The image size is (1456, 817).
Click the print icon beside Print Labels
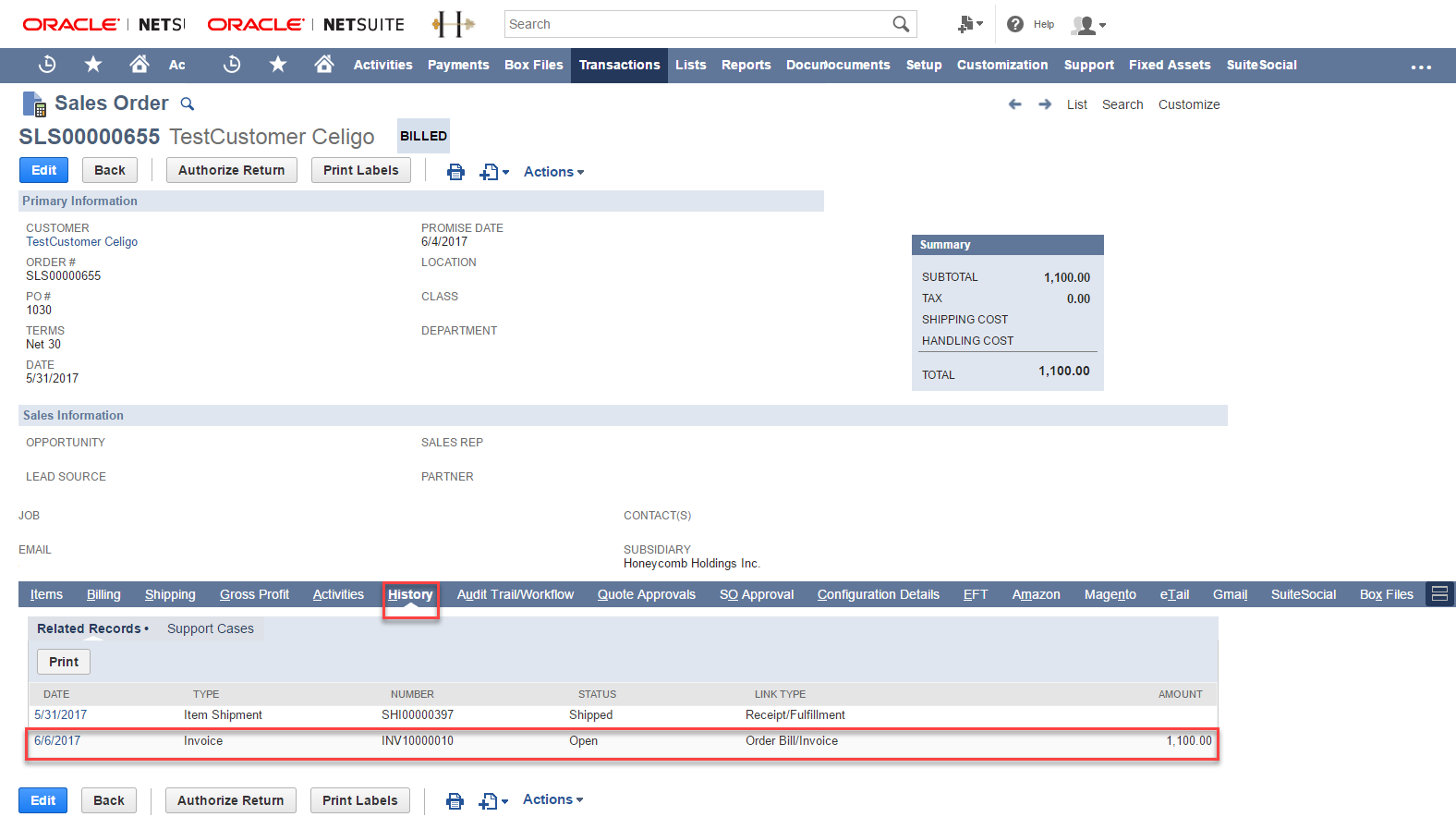(x=455, y=172)
